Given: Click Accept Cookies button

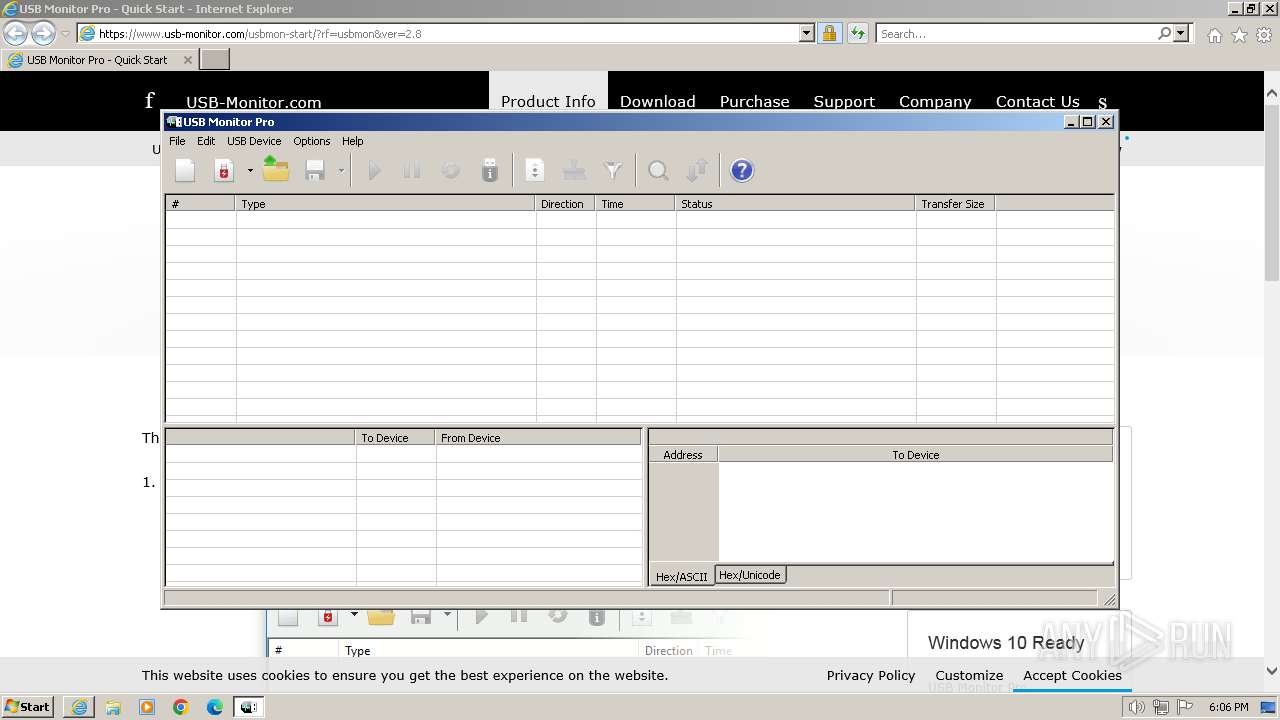Looking at the screenshot, I should tap(1072, 675).
